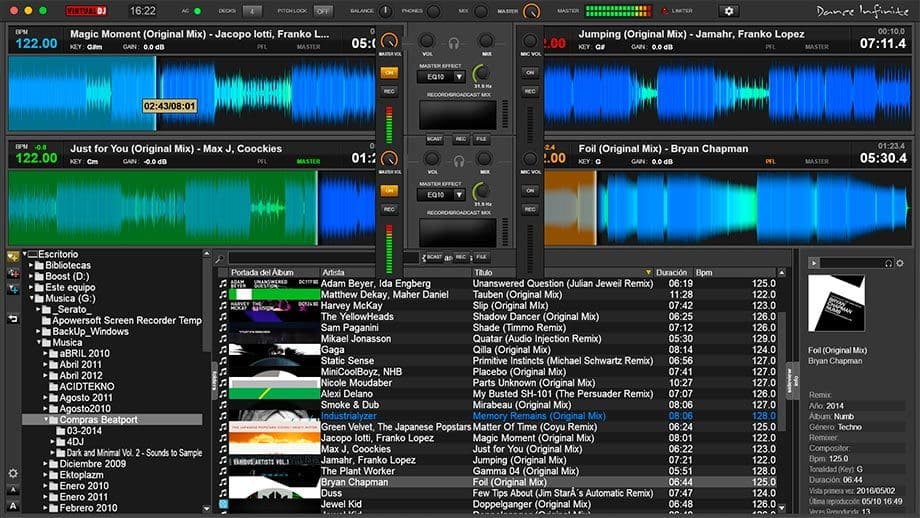Collapse the Escritorio tree node
This screenshot has height=518, width=920.
pos(25,254)
